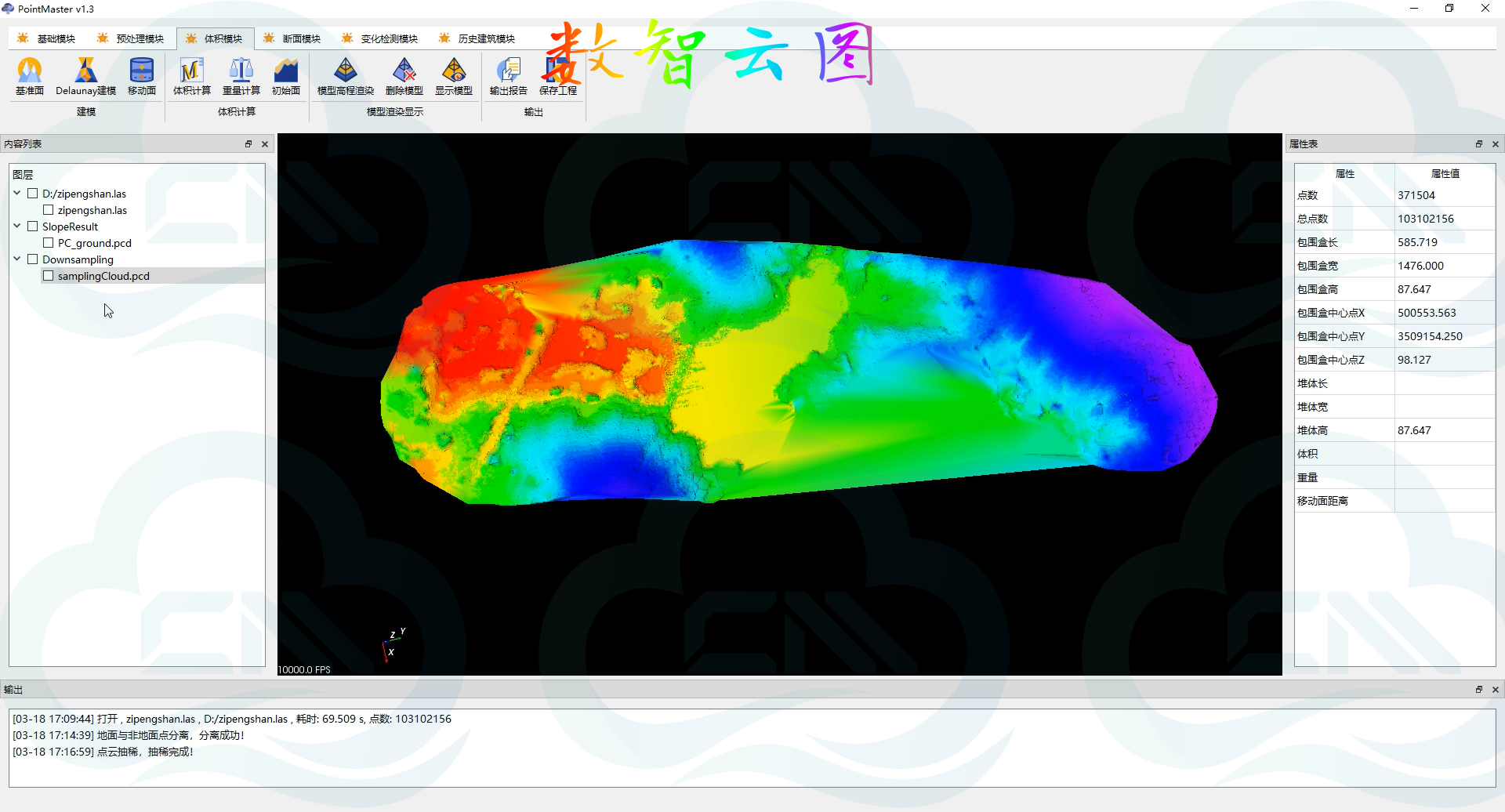Close the 内容列表 panel

click(265, 144)
